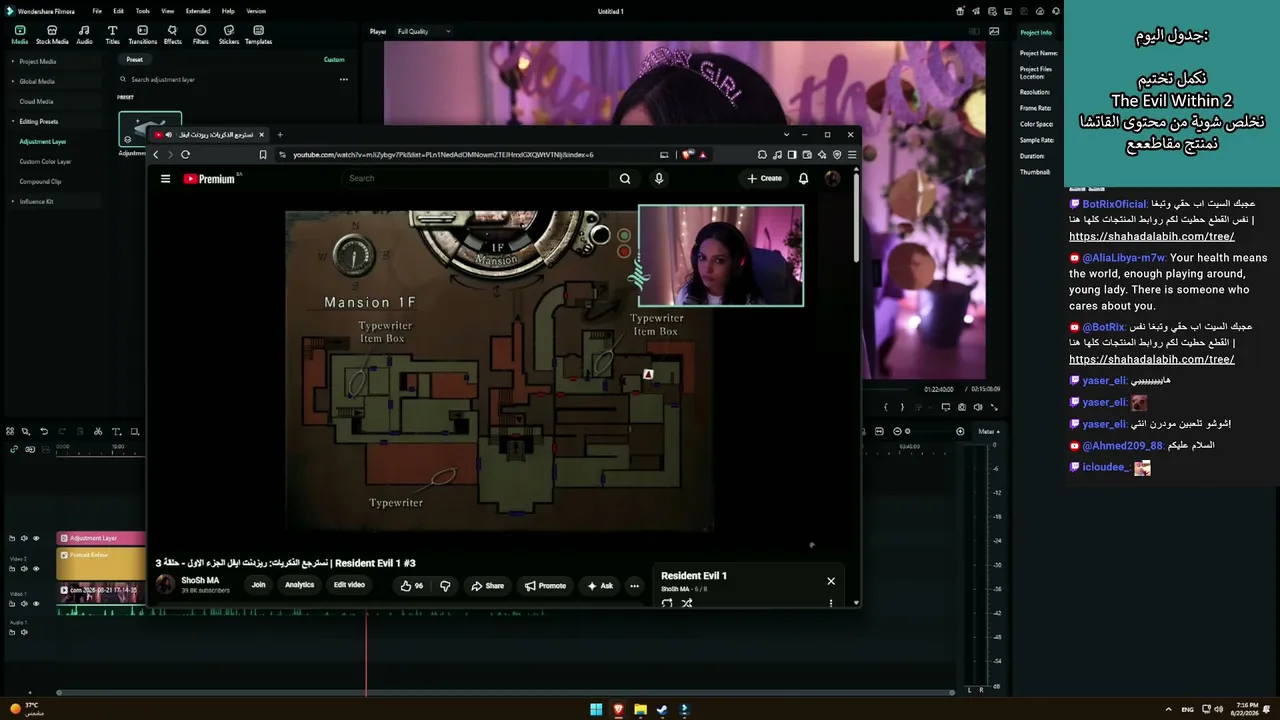Select the Media tab icon in Filmora
This screenshot has width=1280, height=720.
click(x=19, y=35)
